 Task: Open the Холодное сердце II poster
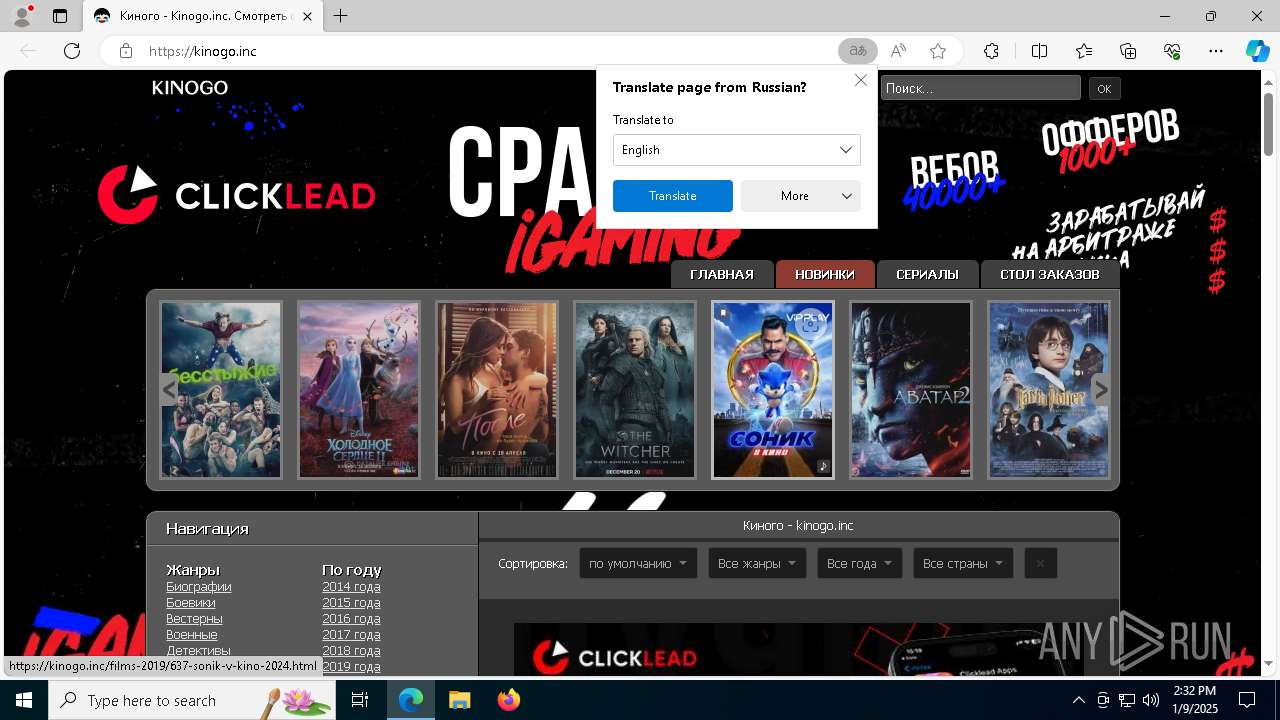359,390
